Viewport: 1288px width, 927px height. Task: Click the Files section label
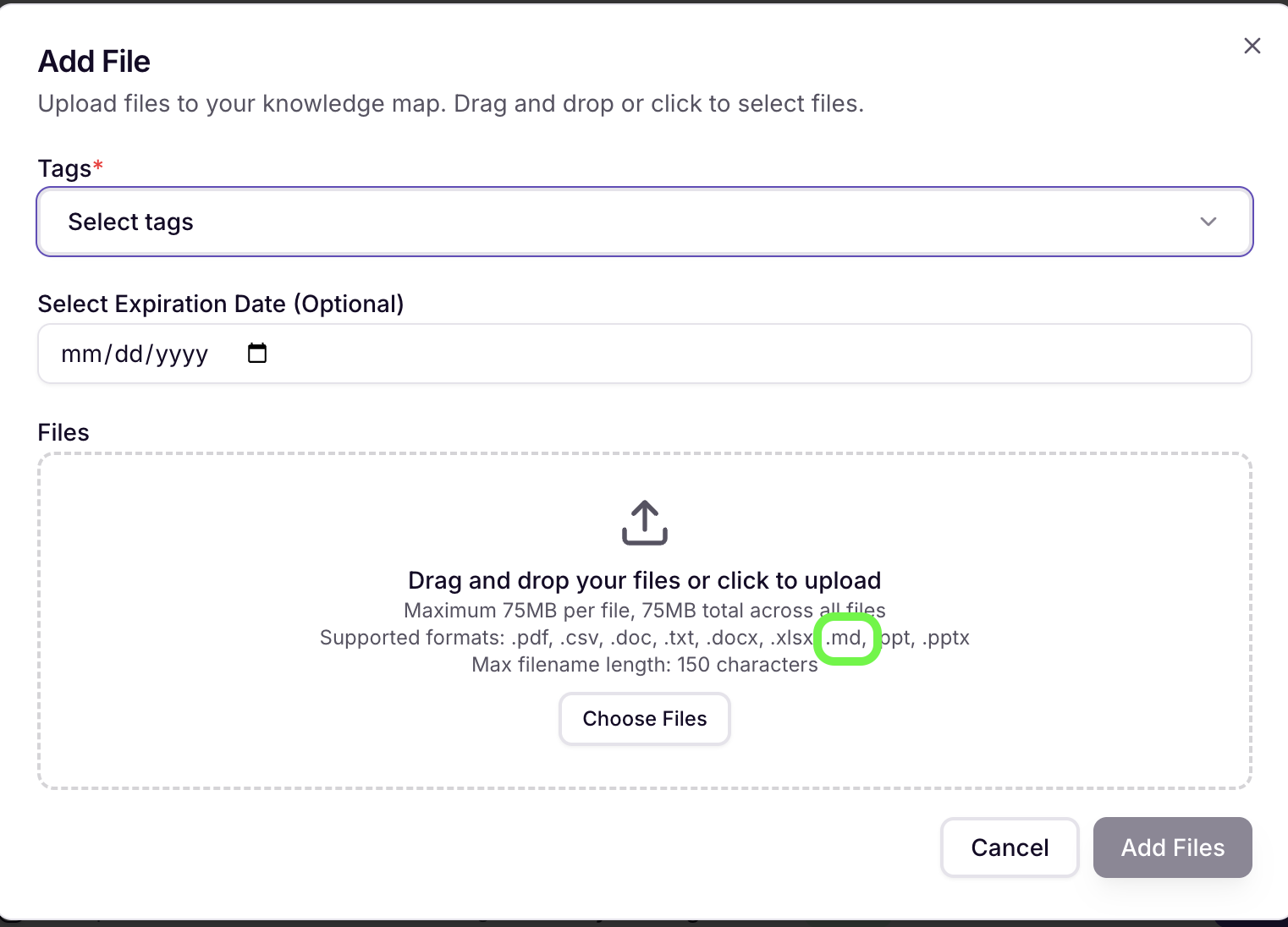click(x=63, y=432)
